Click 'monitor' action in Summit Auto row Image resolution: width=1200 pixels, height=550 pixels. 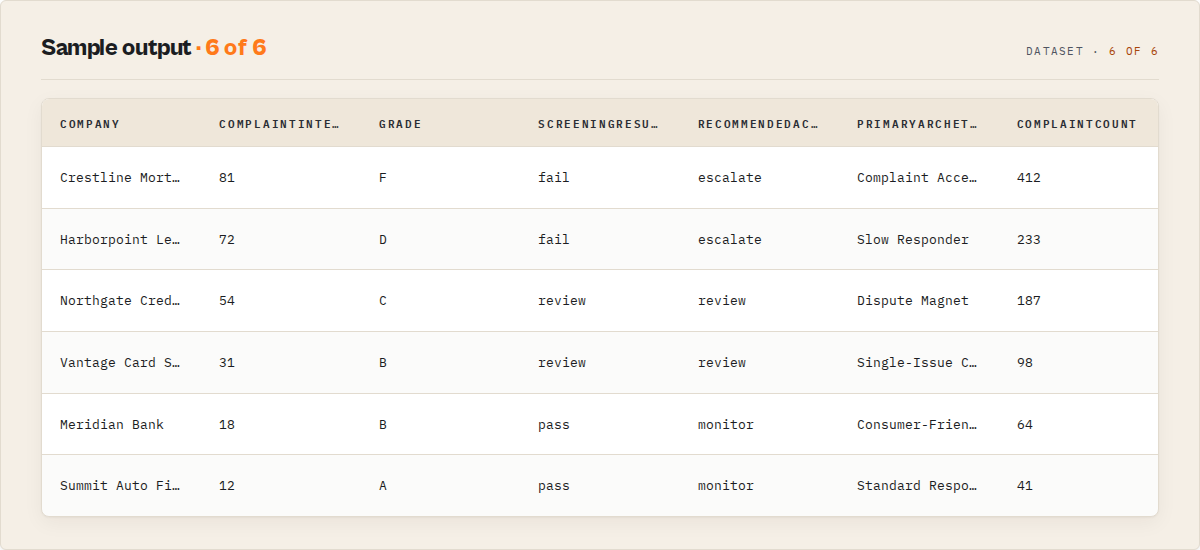coord(726,486)
